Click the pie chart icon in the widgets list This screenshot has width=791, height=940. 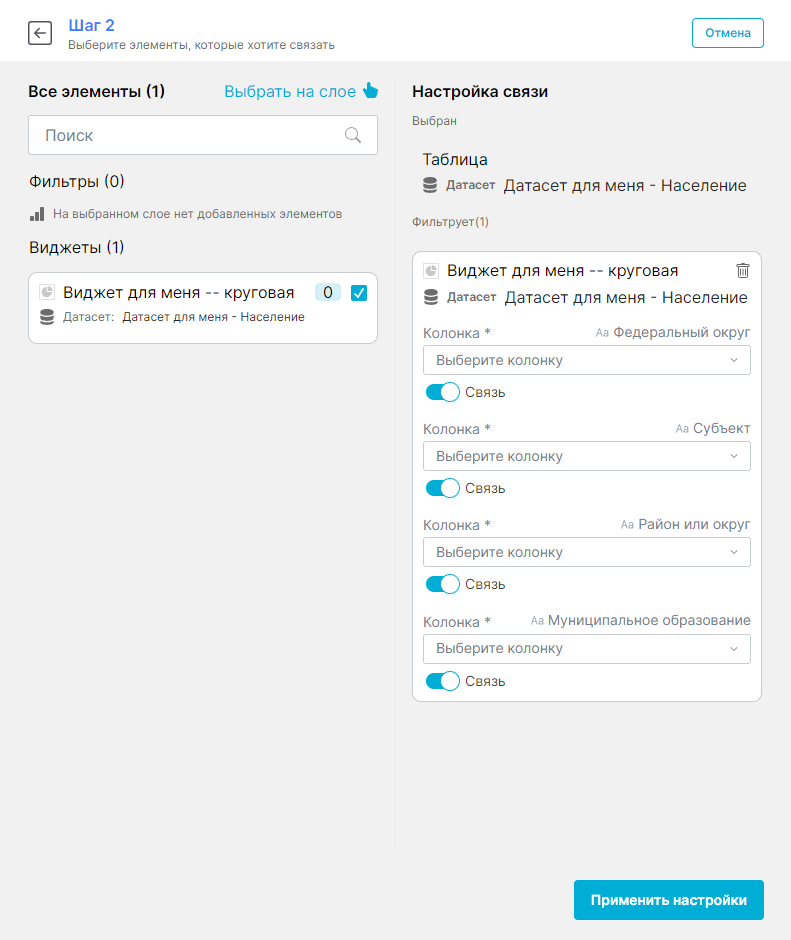coord(47,292)
